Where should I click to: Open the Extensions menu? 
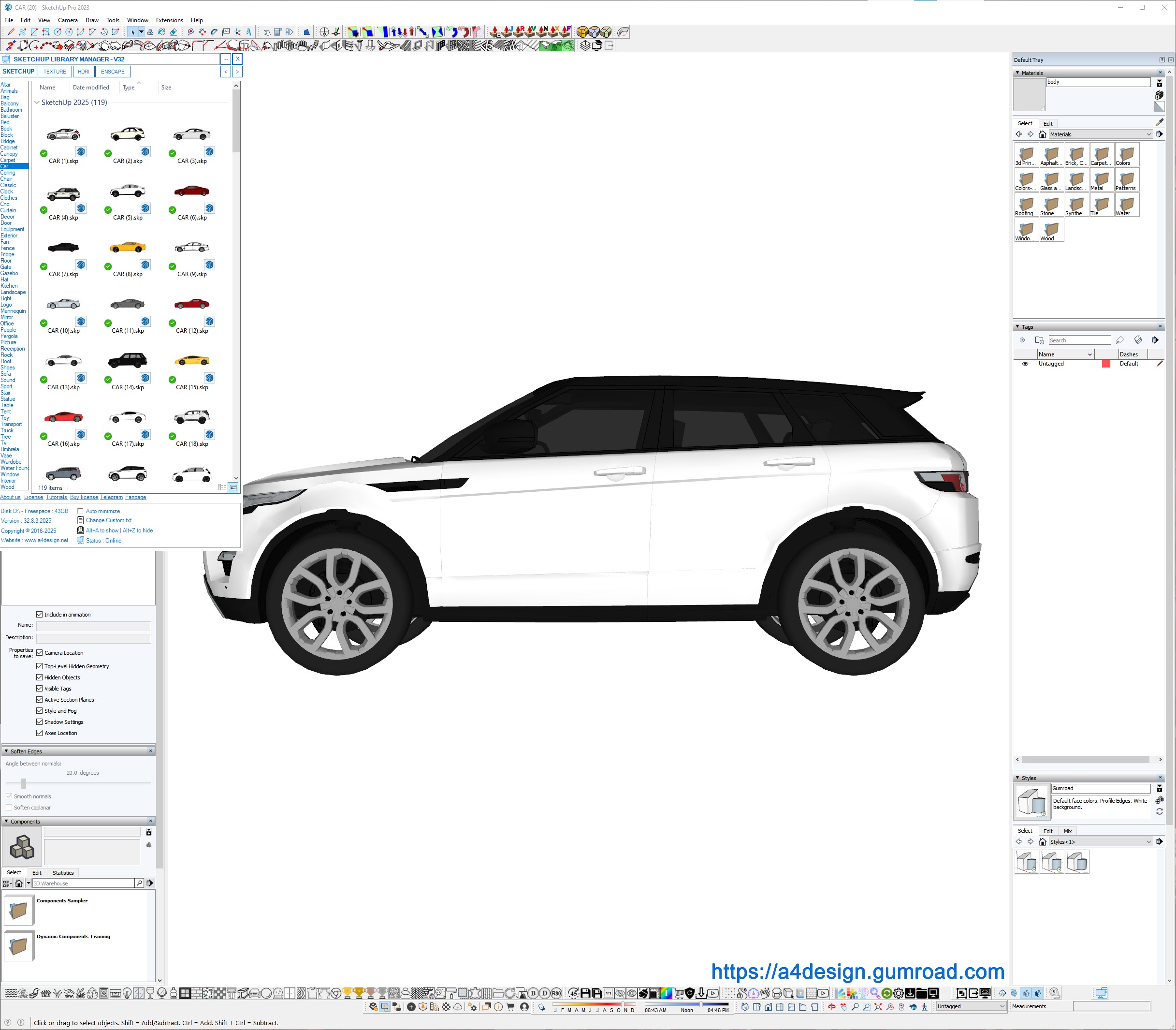coord(169,20)
